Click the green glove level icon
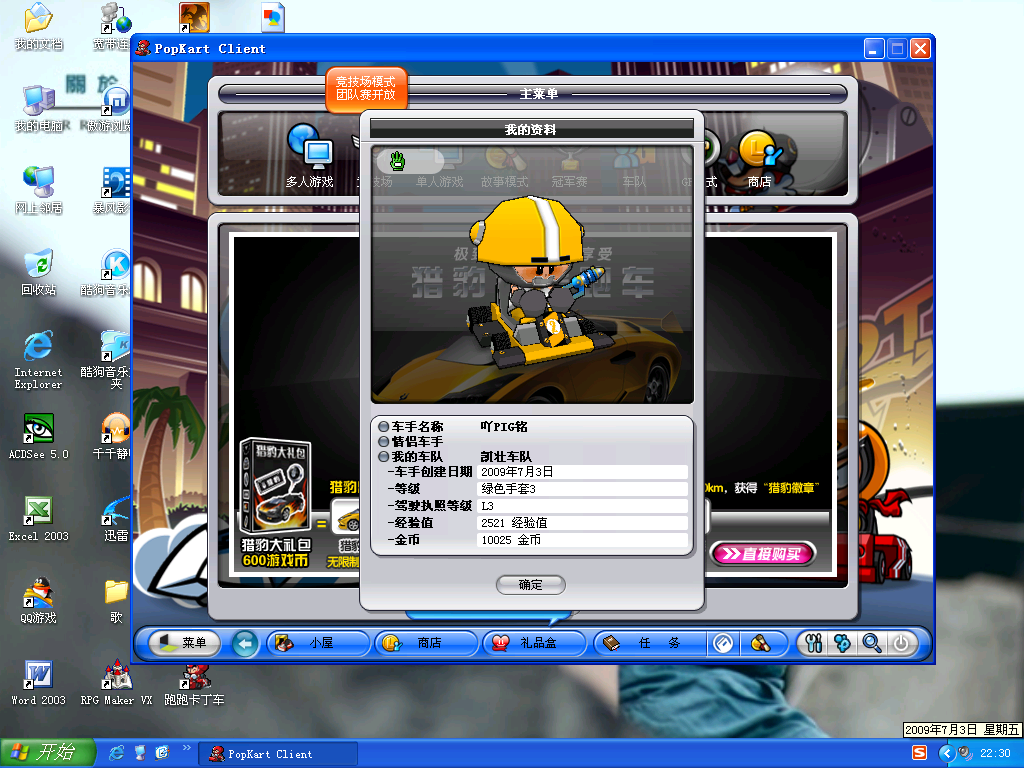The height and width of the screenshot is (768, 1024). [x=398, y=160]
